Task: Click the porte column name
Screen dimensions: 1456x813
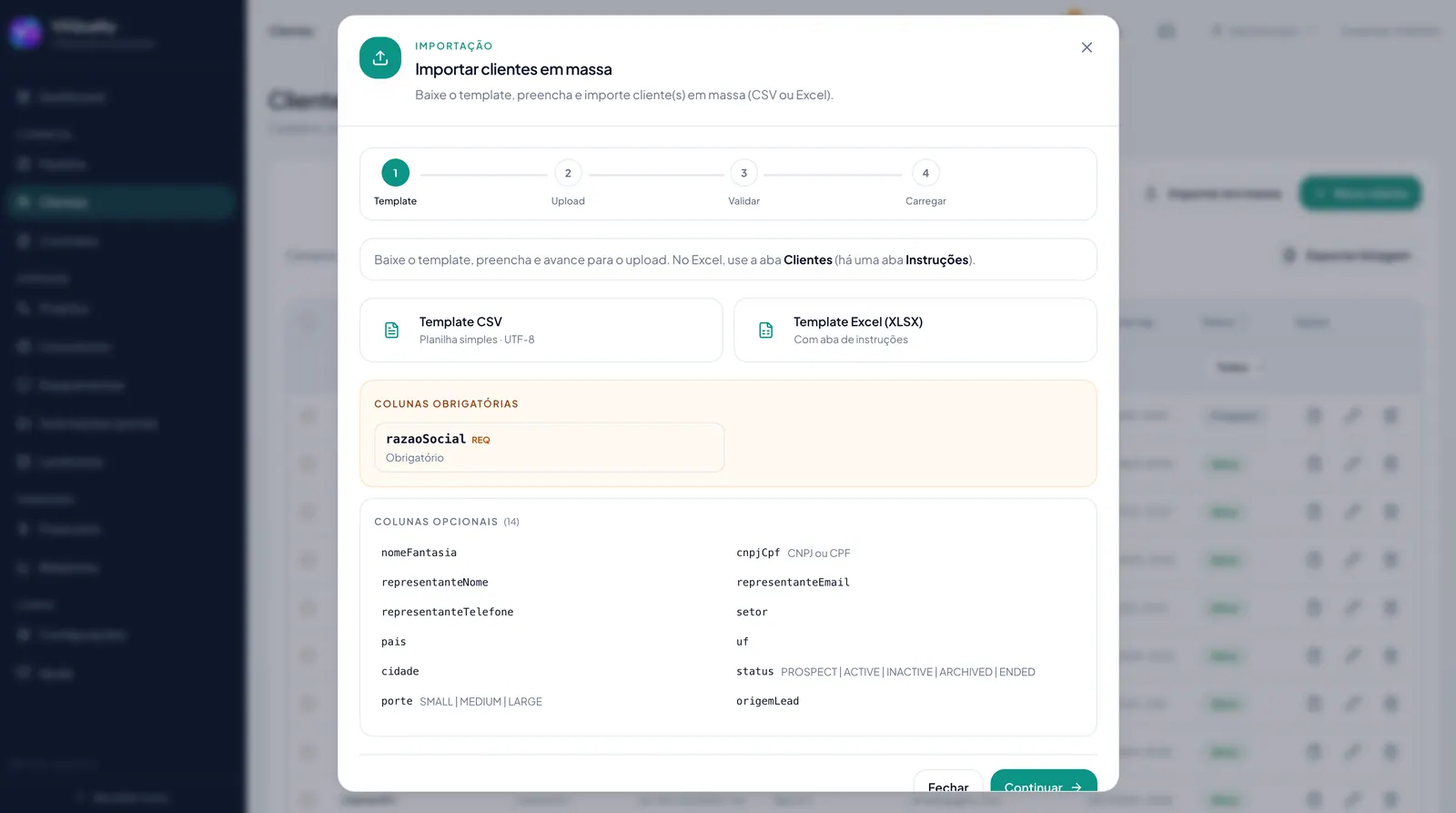Action: tap(397, 702)
